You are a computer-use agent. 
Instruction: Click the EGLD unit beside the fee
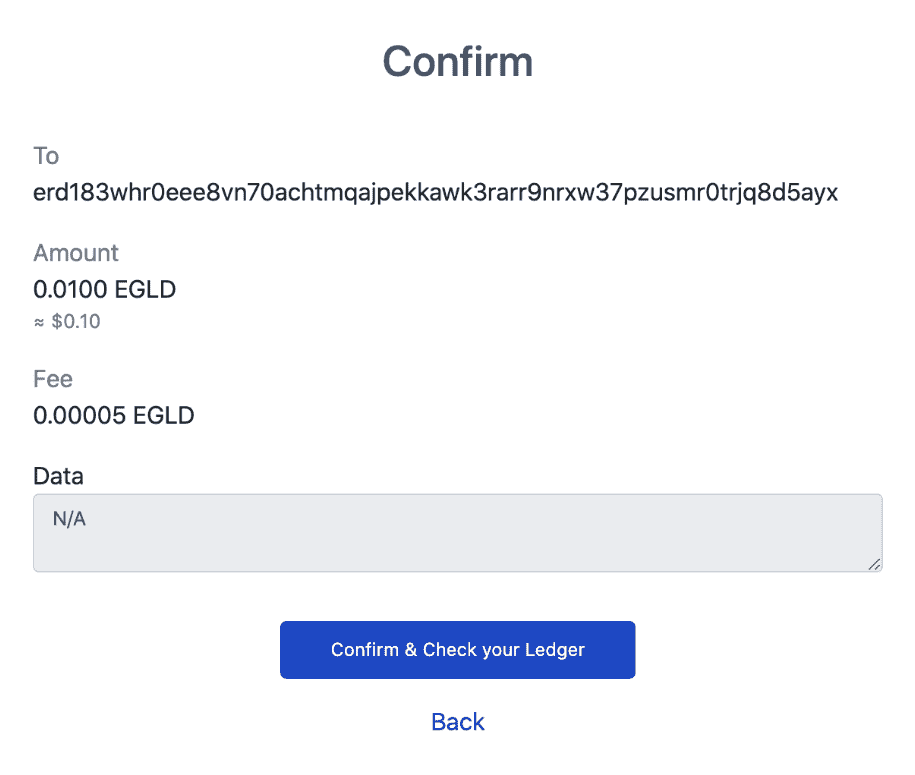point(164,415)
